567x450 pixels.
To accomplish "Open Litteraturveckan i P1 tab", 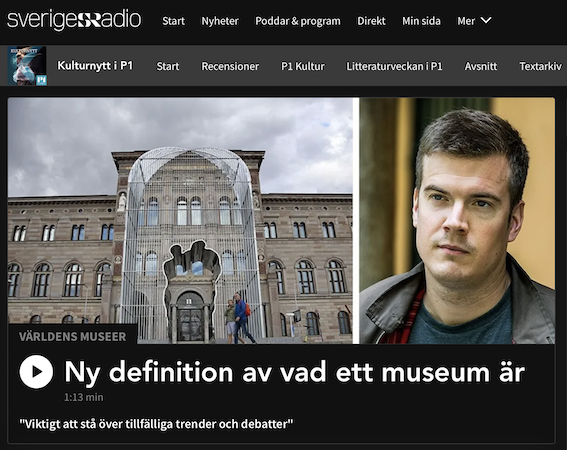I will click(x=395, y=66).
